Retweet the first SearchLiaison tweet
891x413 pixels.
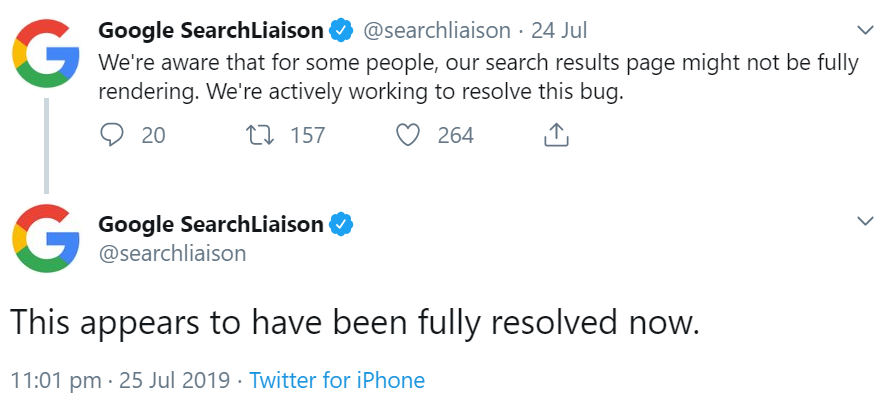[x=259, y=135]
